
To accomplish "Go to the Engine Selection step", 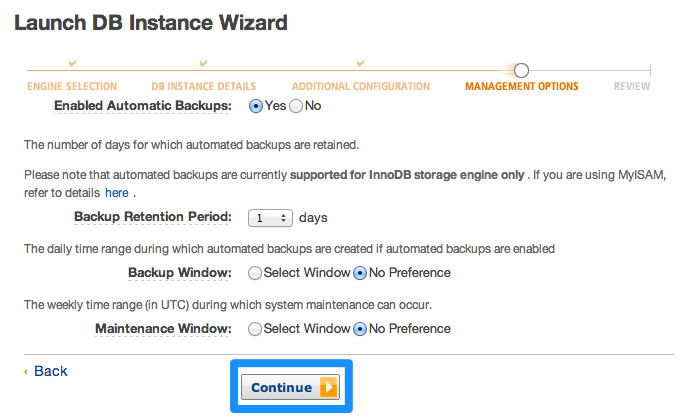I will [71, 87].
